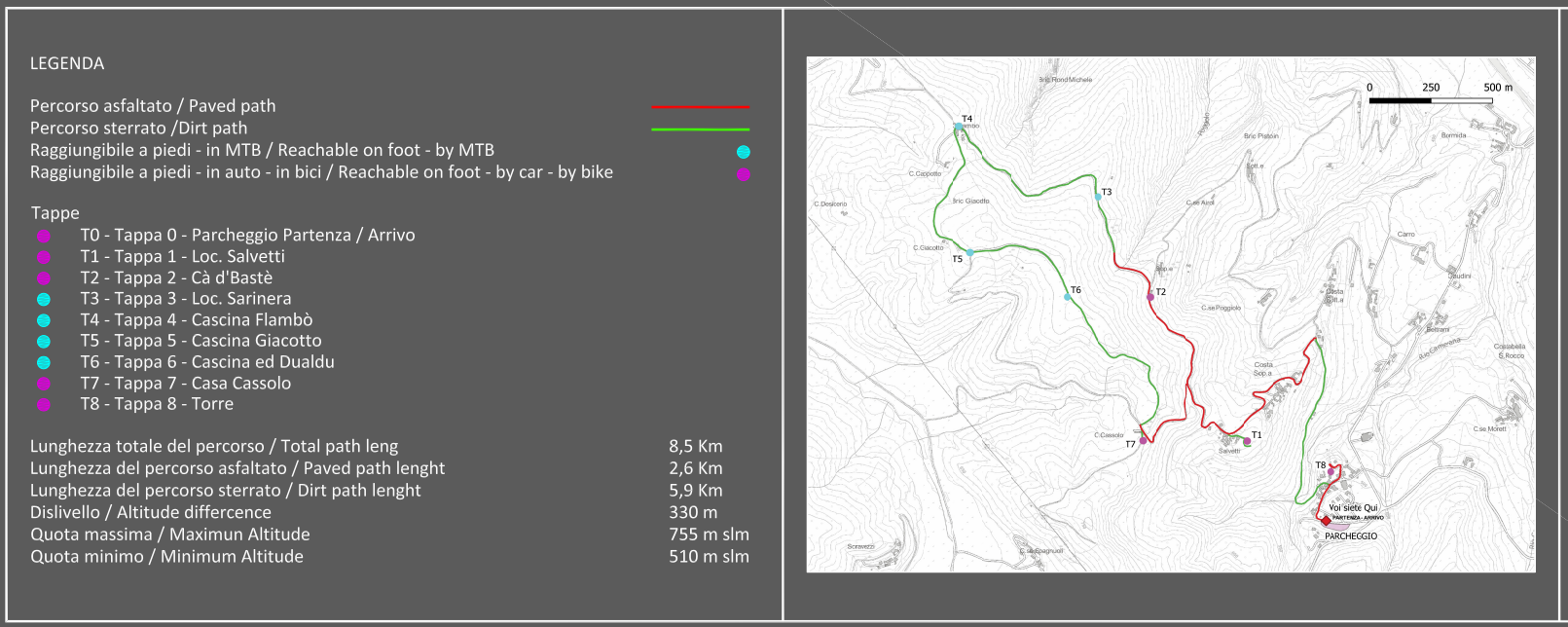This screenshot has height=627, width=1568.
Task: Select the T1 Salvetti map marker
Action: tap(1247, 441)
